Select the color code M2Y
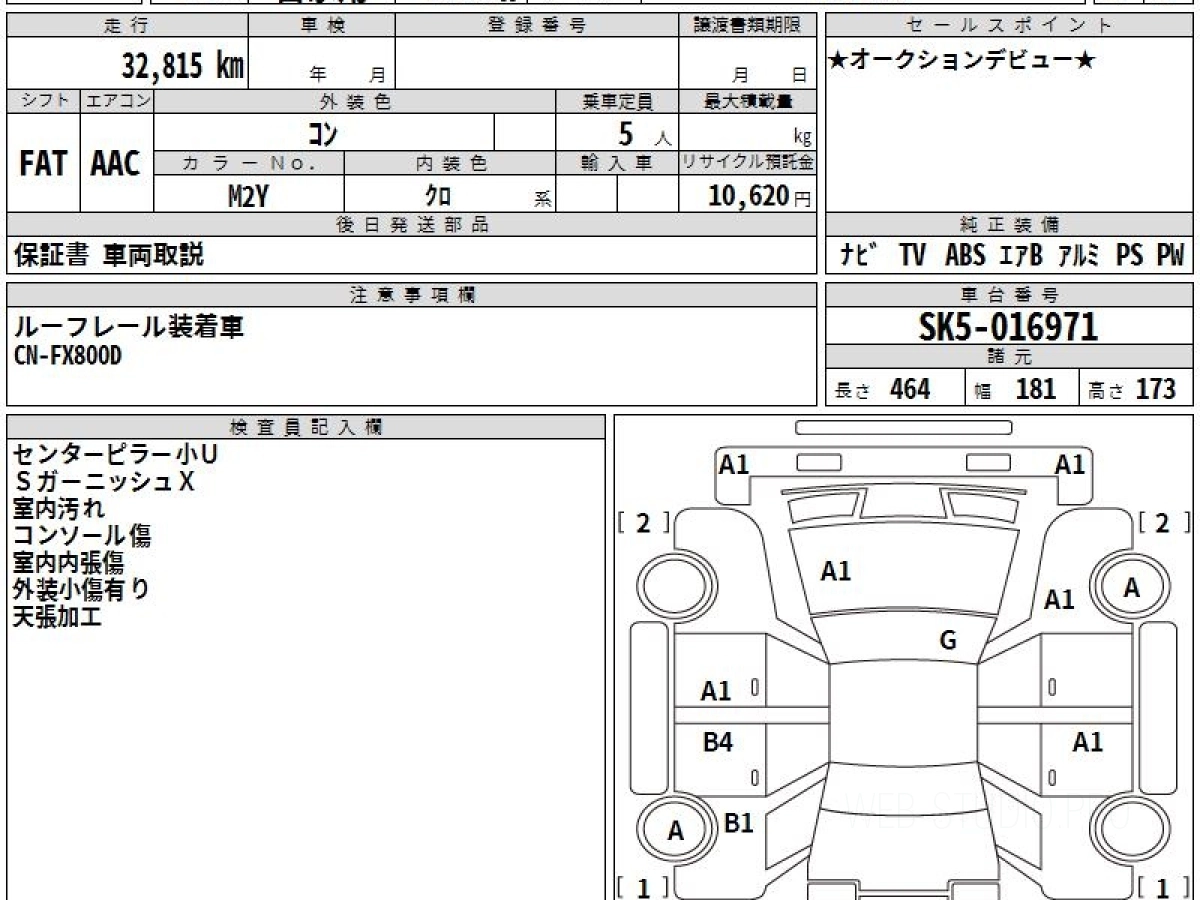 (x=248, y=196)
